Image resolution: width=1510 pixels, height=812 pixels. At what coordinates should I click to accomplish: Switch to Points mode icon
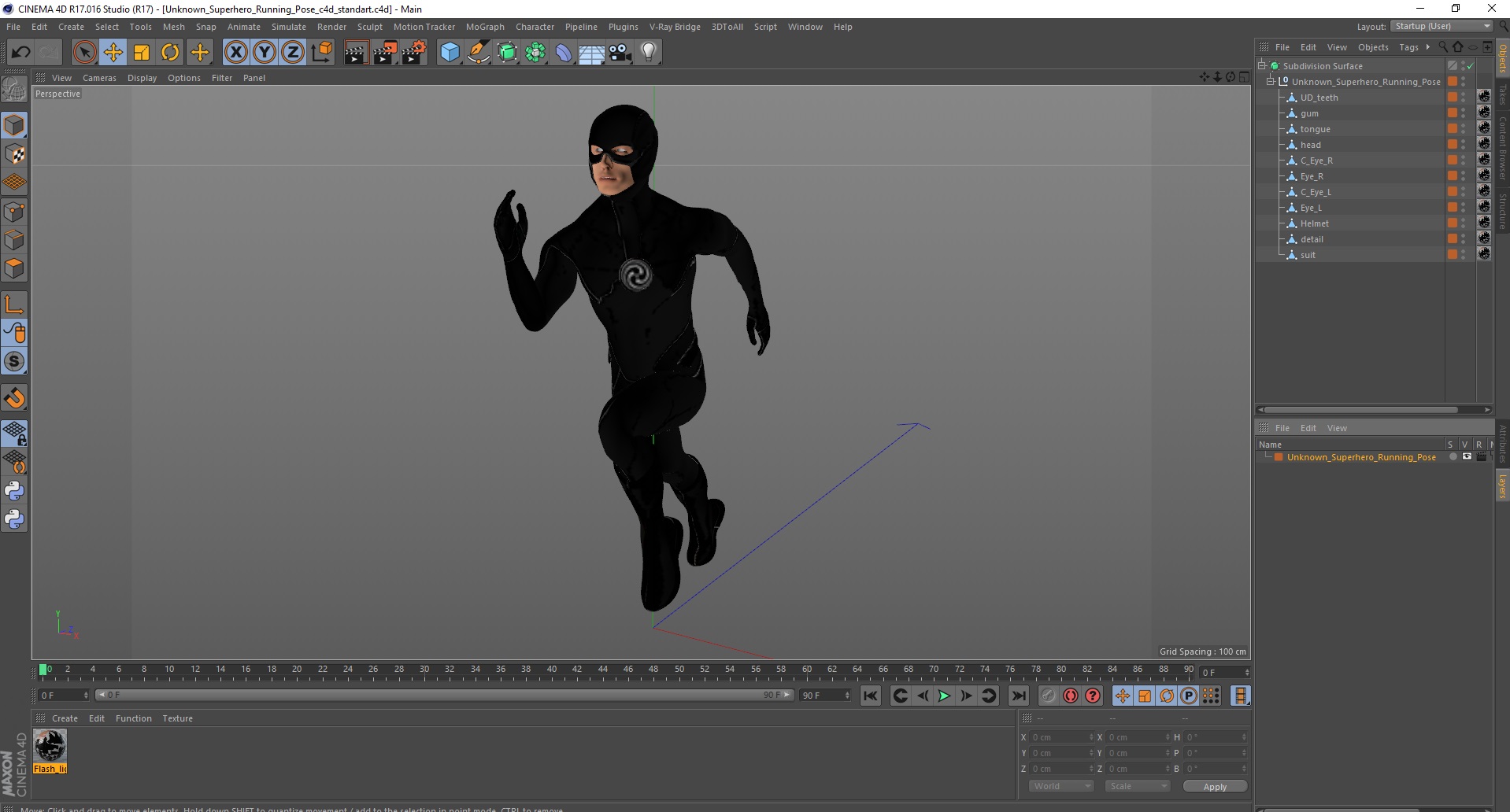14,212
